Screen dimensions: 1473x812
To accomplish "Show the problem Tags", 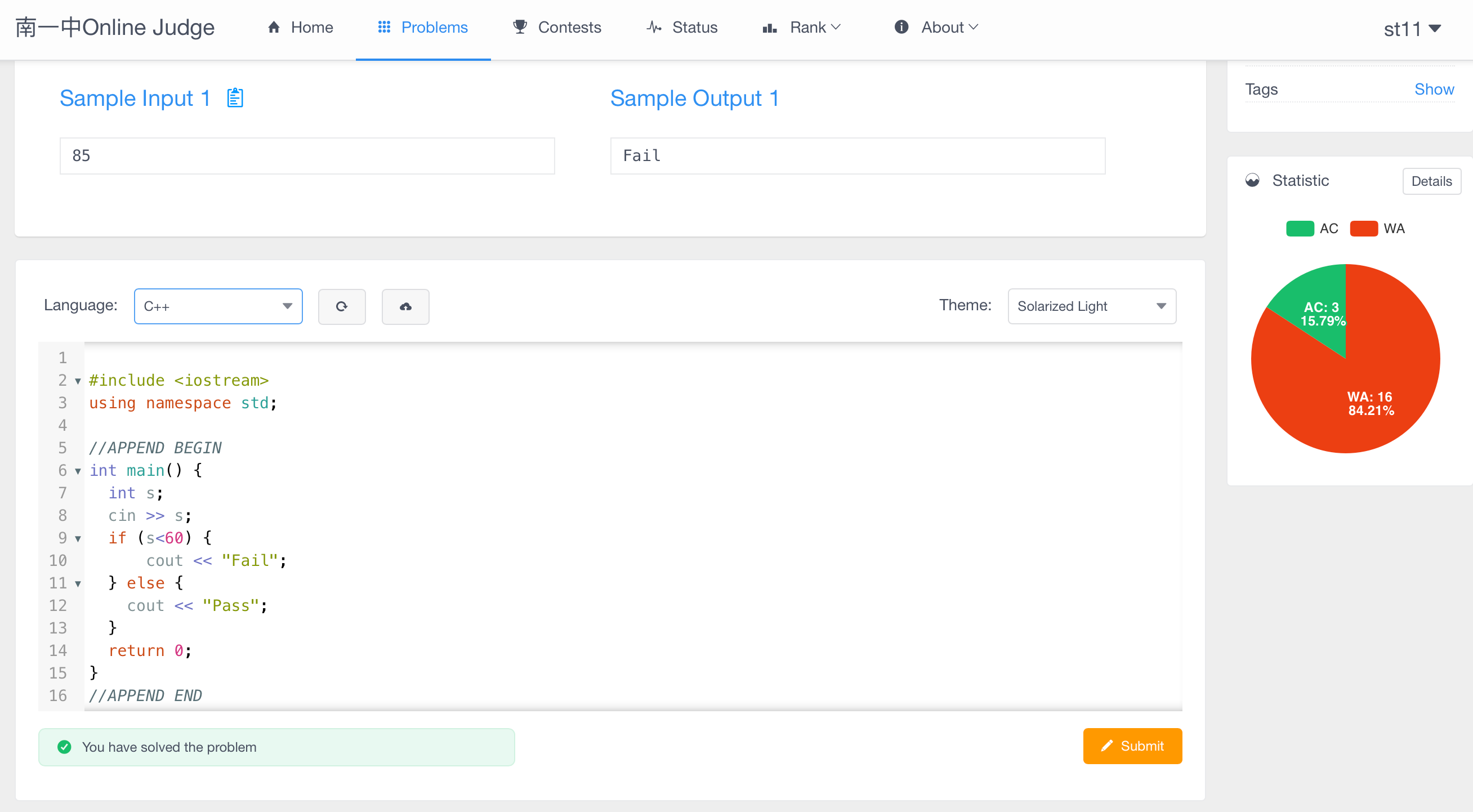I will [x=1434, y=89].
